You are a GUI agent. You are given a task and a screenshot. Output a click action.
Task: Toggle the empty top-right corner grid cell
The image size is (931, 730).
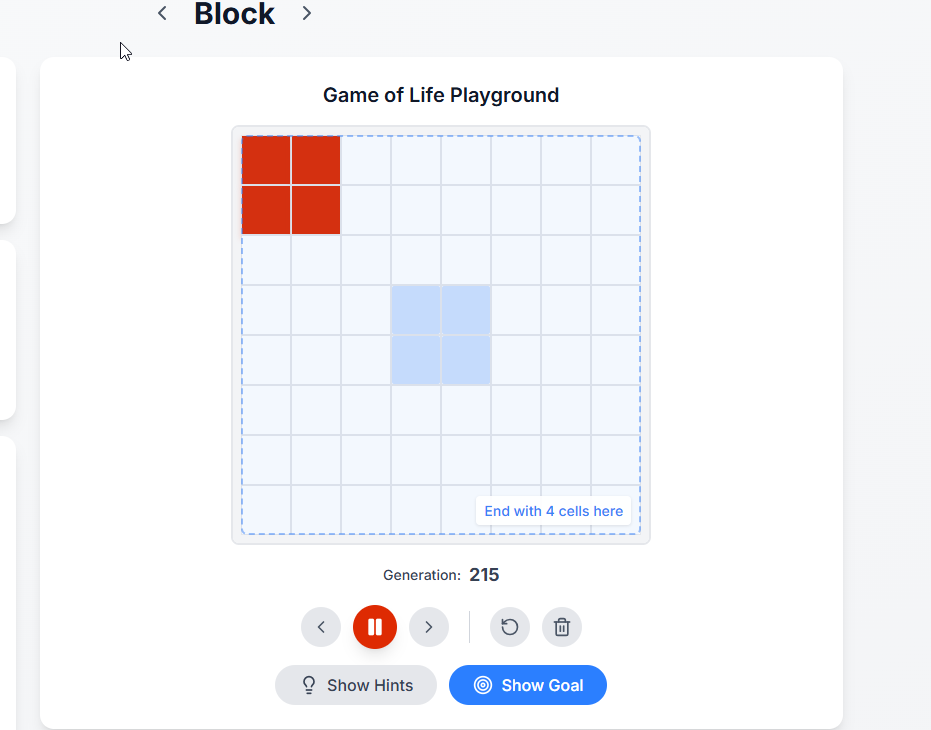pos(615,160)
